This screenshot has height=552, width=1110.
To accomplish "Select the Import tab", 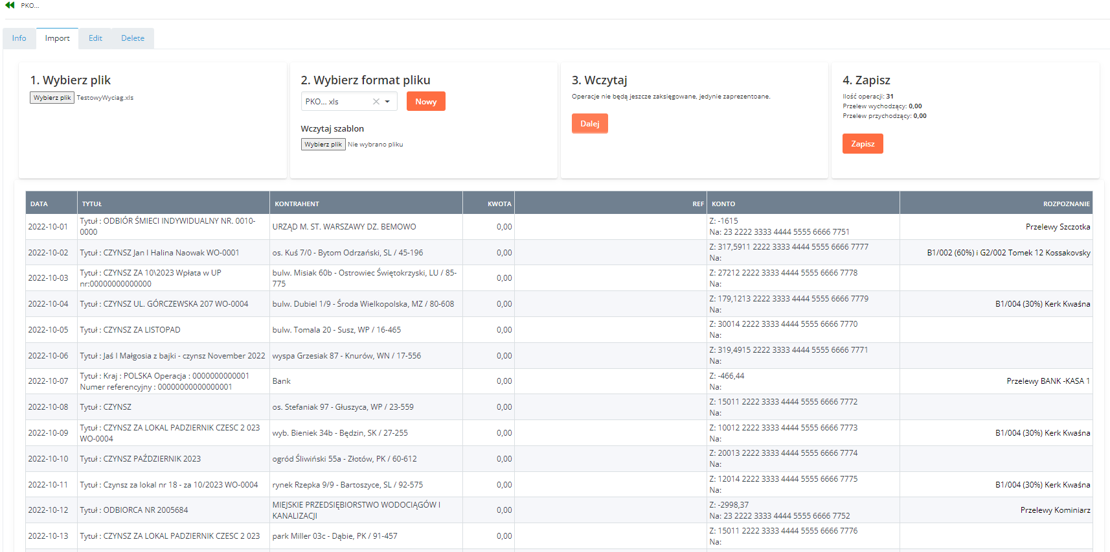I will [57, 38].
